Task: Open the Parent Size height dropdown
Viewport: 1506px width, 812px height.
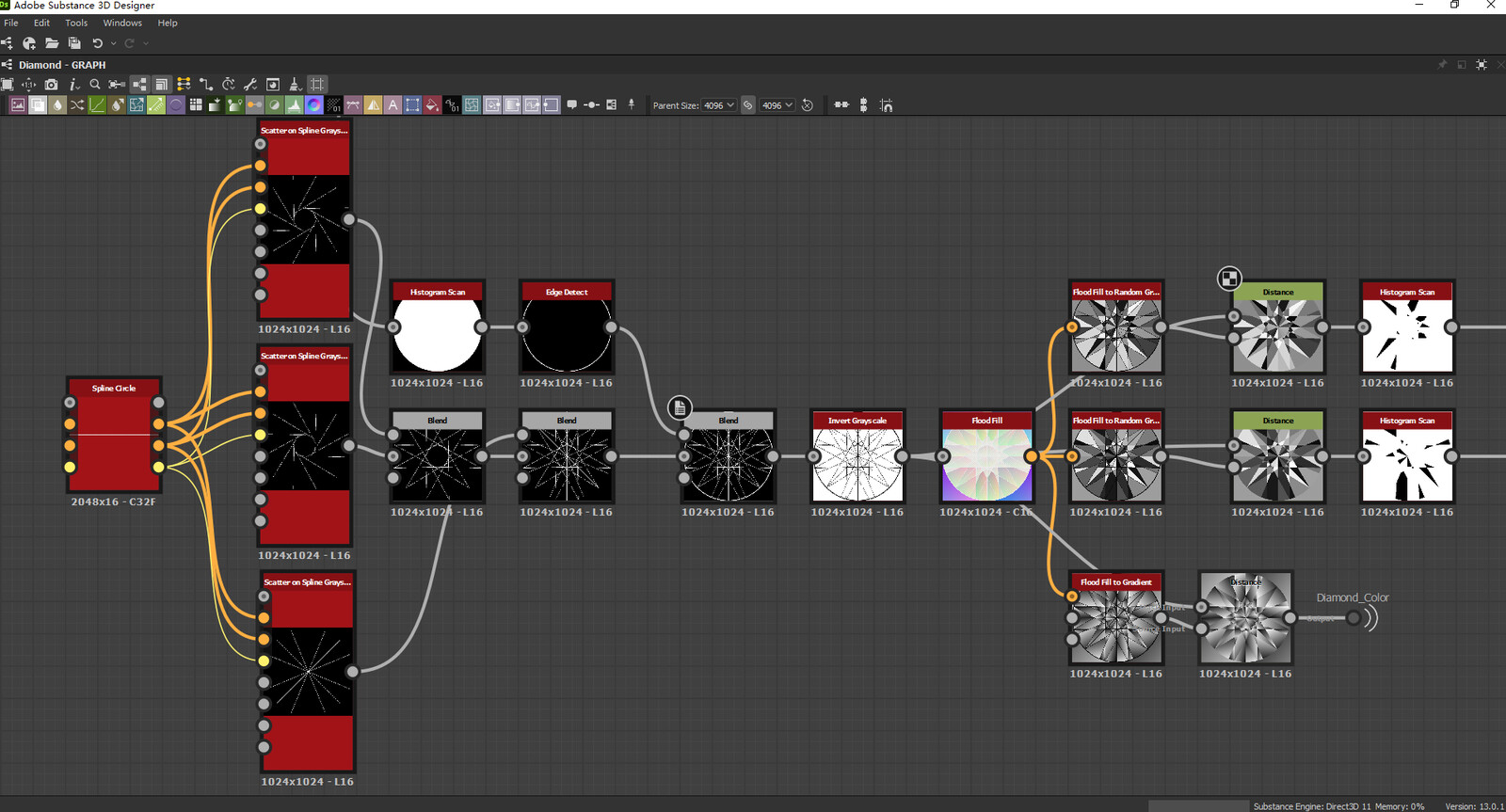Action: (x=777, y=104)
